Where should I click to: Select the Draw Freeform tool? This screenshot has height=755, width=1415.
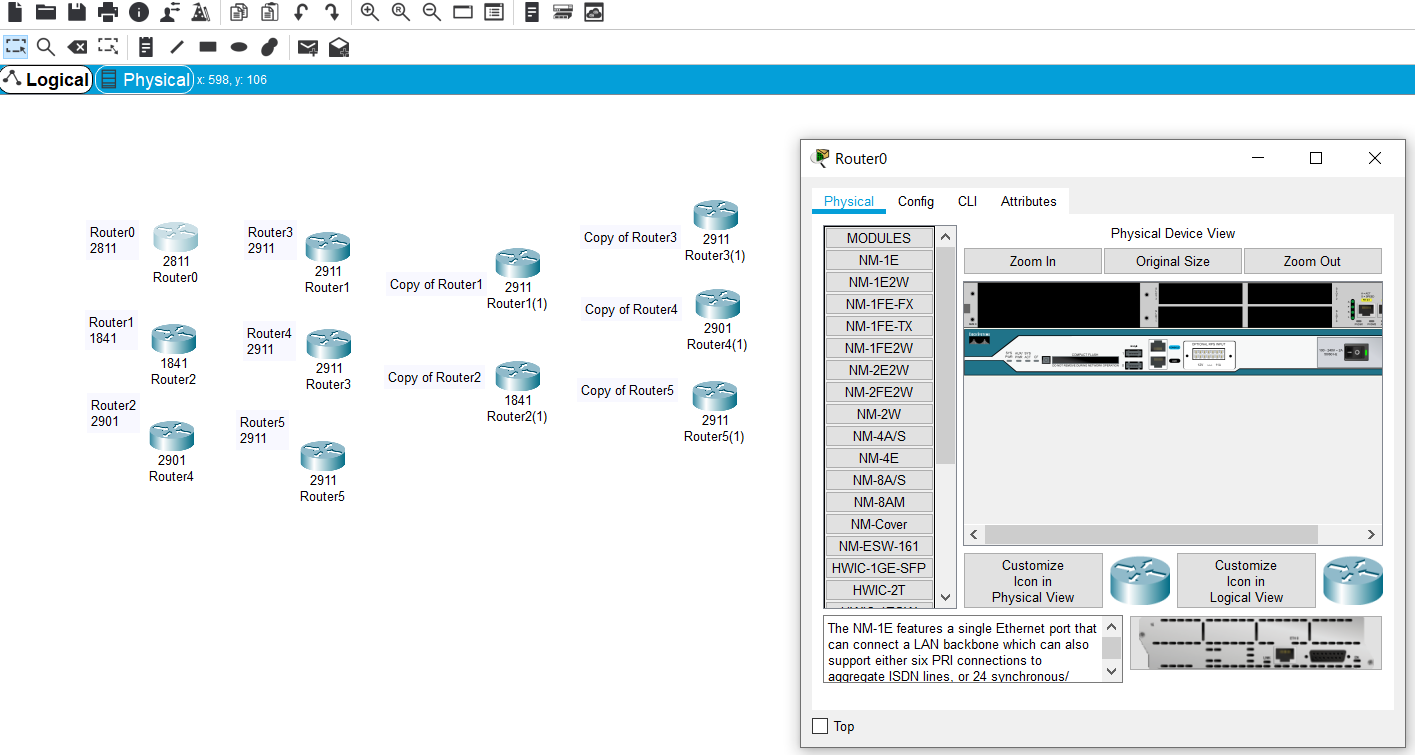270,46
